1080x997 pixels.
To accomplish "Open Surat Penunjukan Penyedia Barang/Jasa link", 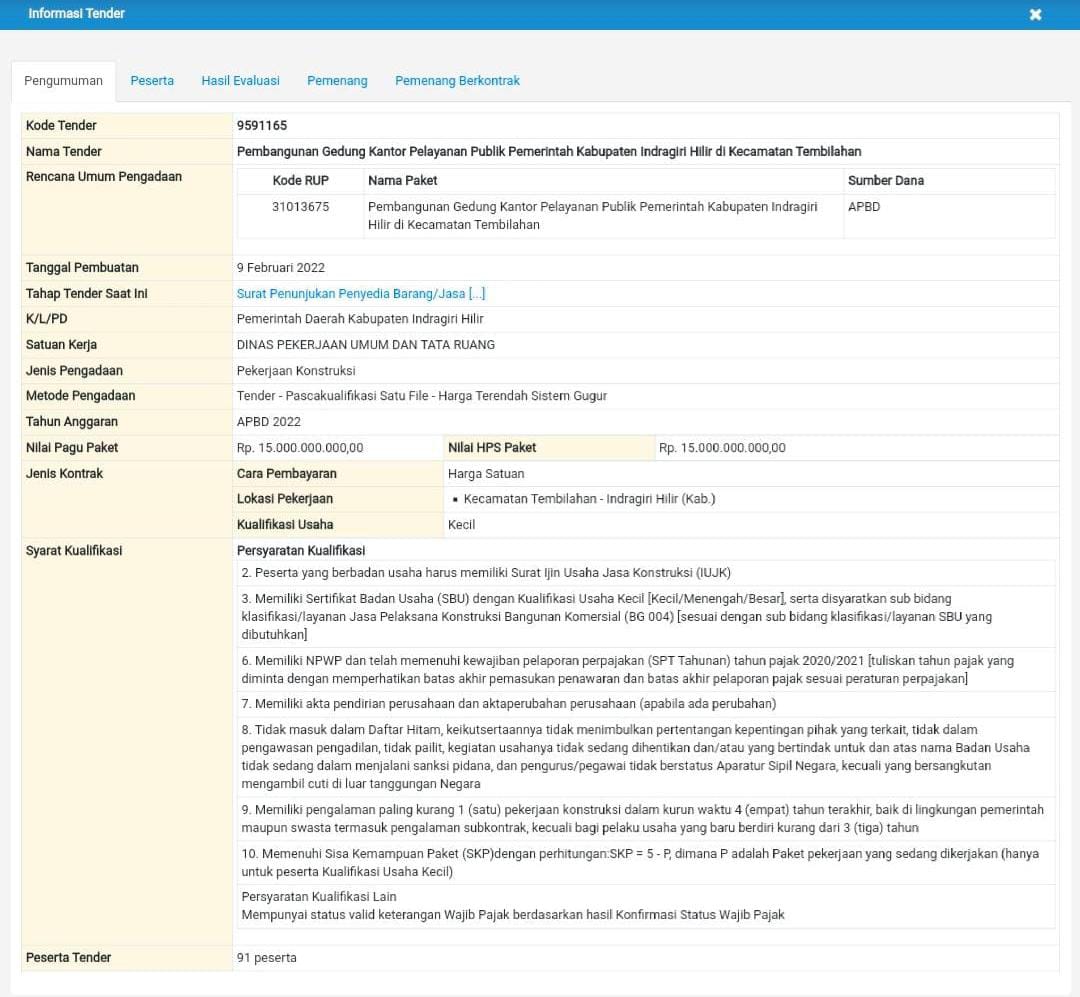I will 360,294.
